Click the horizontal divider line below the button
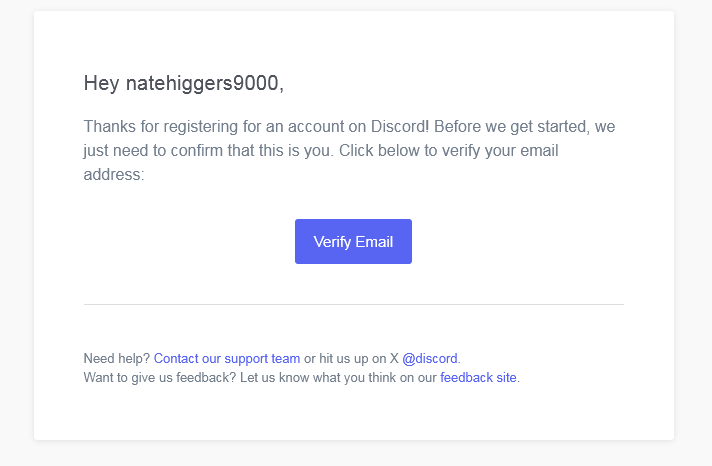The height and width of the screenshot is (466, 712). (x=353, y=304)
